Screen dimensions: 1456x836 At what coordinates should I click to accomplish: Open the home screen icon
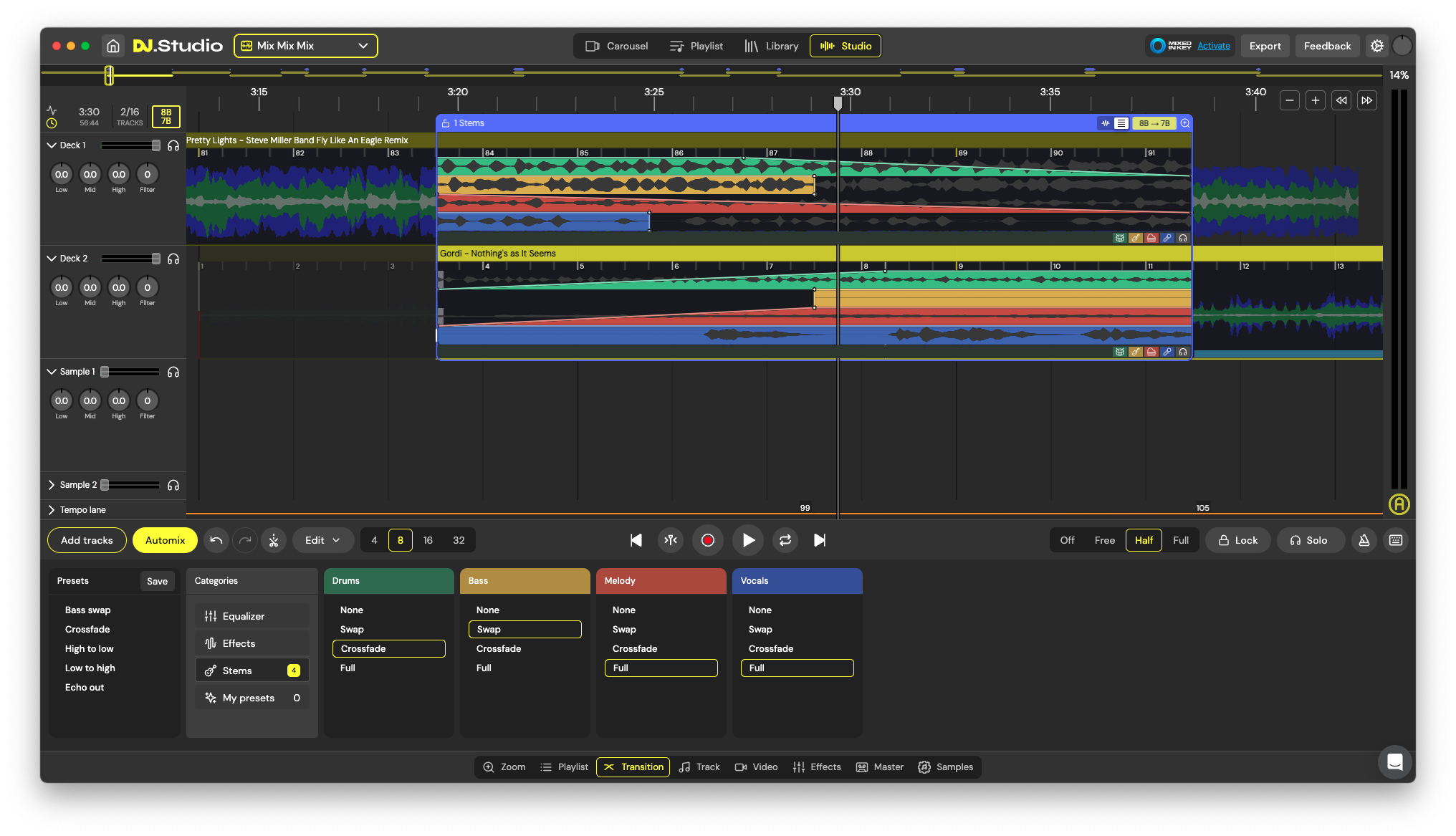click(x=113, y=46)
